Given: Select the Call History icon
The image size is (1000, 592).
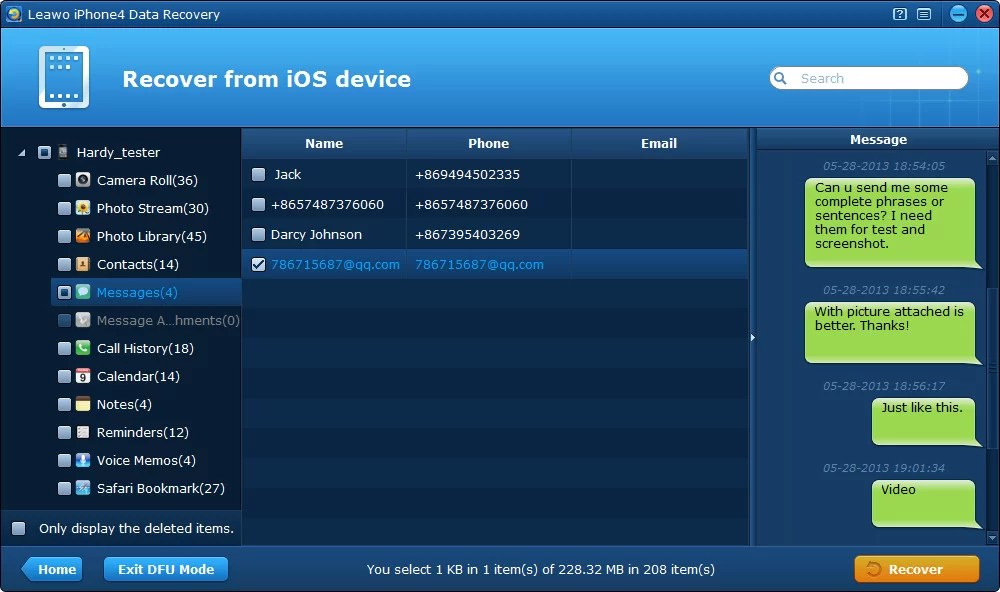Looking at the screenshot, I should pos(82,348).
